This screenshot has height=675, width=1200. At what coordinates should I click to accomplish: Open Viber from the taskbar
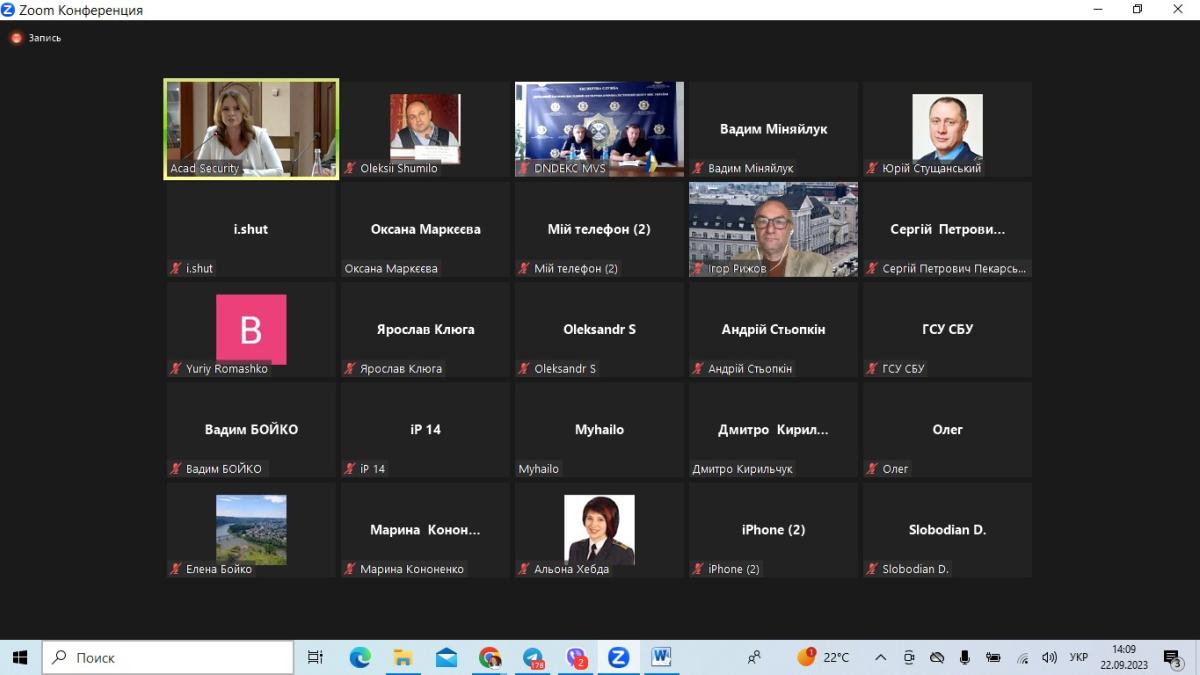click(576, 657)
